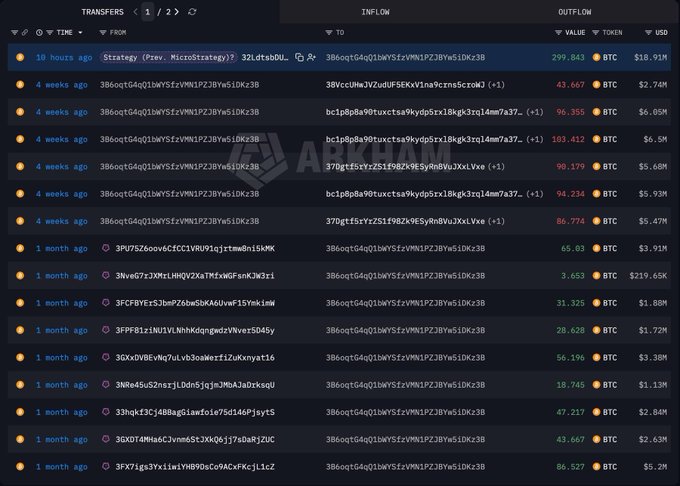
Task: Open the TO column filter
Action: [329, 33]
